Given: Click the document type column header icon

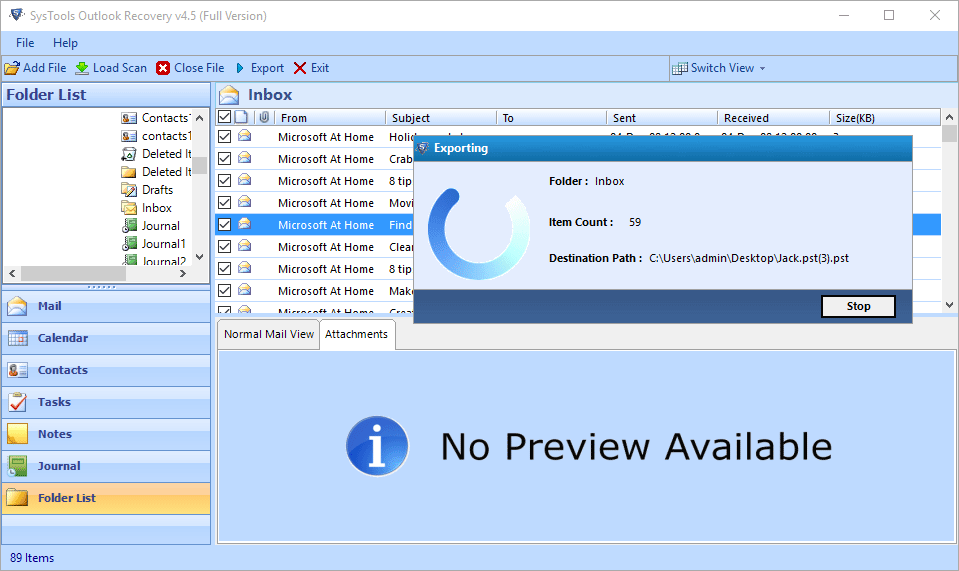Looking at the screenshot, I should [242, 117].
